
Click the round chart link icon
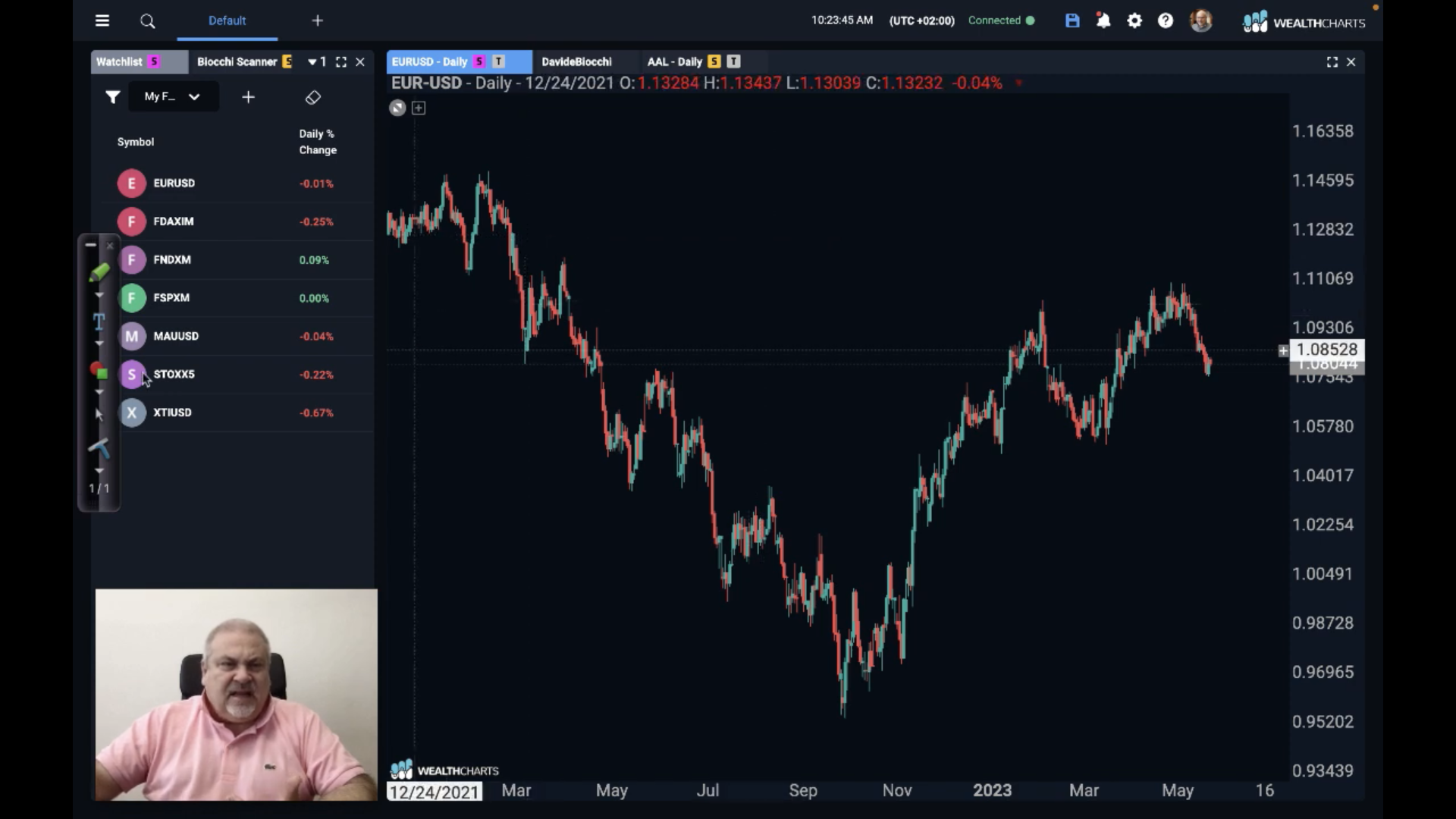pos(397,108)
